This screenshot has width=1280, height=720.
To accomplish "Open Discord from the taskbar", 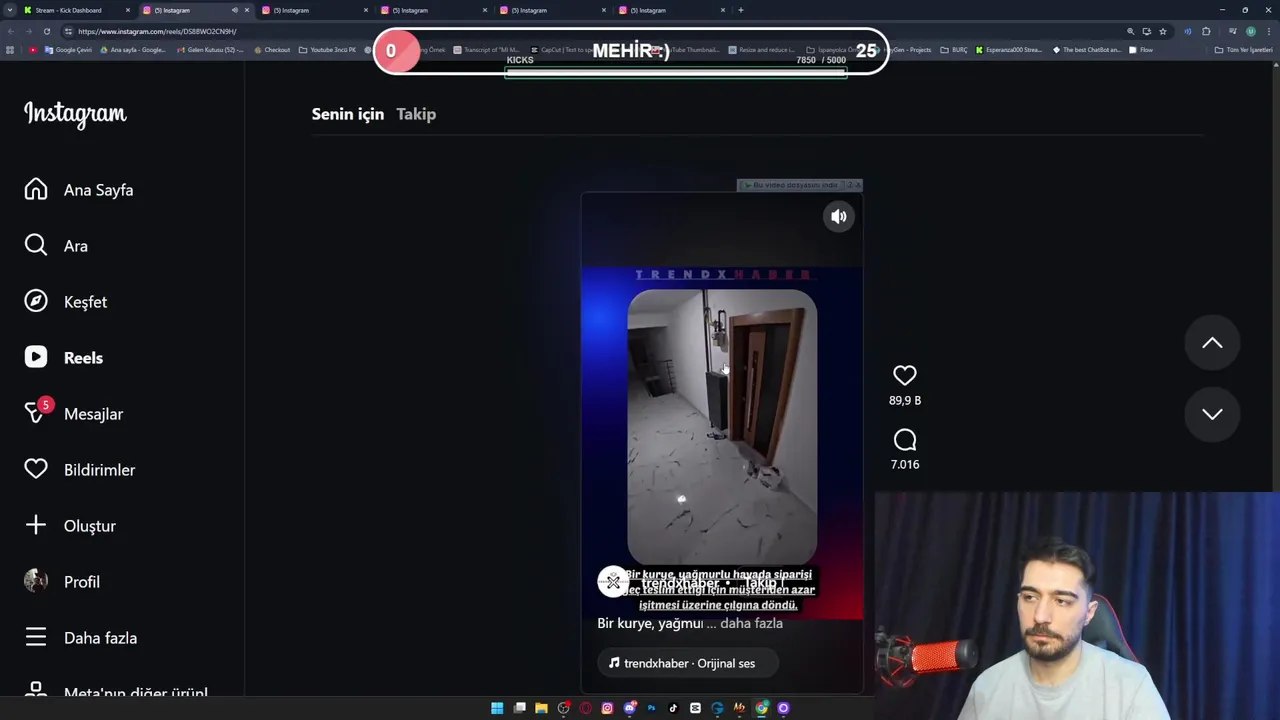I will 629,708.
